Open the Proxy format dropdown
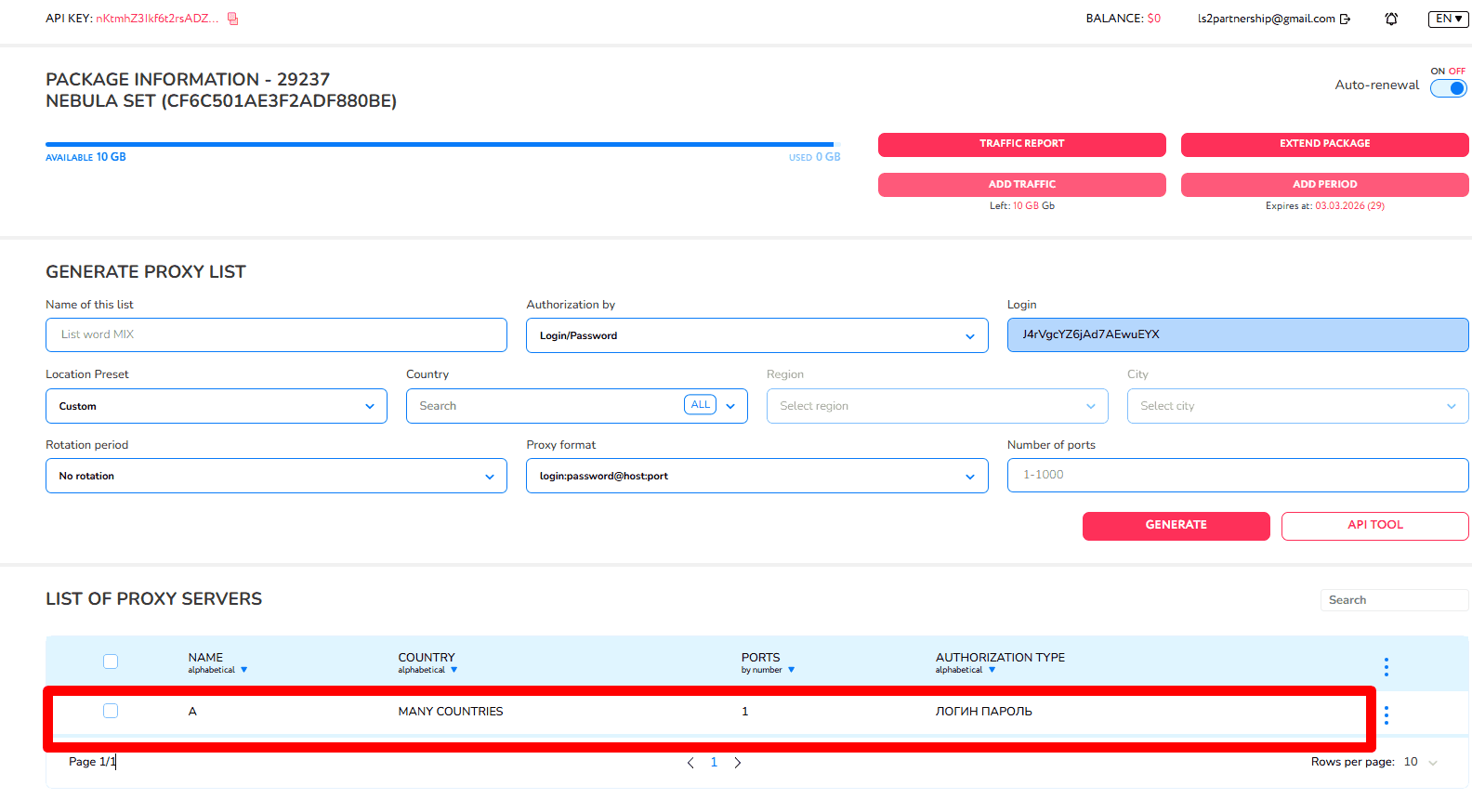The height and width of the screenshot is (812, 1472). (x=757, y=476)
